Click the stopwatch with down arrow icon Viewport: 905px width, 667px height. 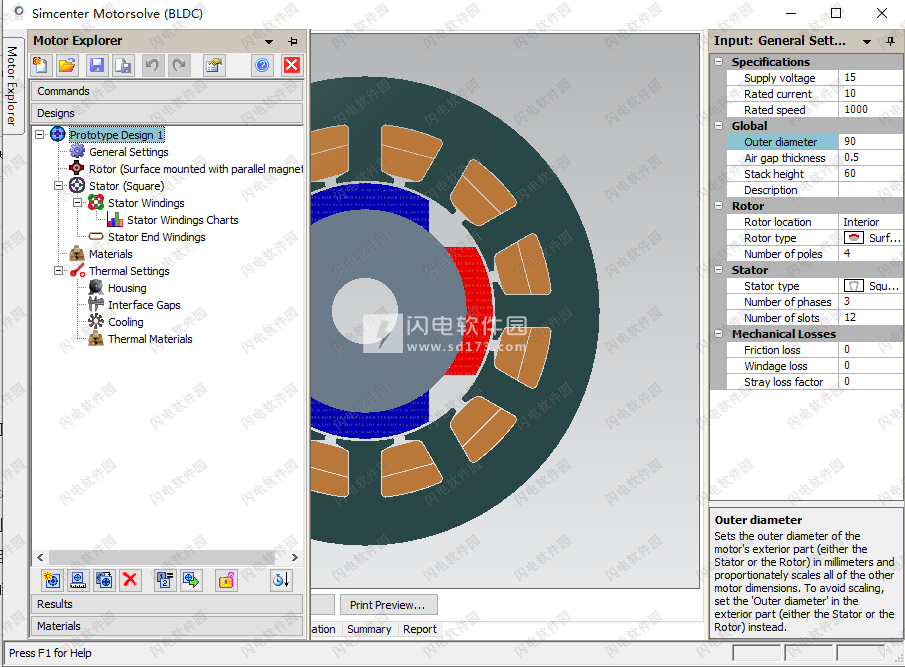[x=281, y=580]
